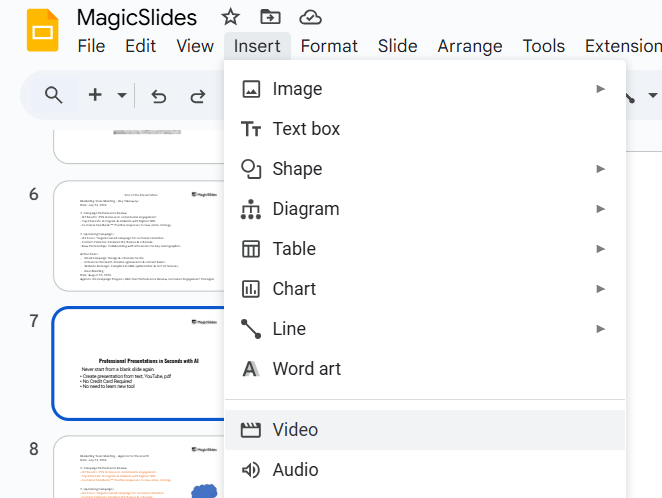Pick Audio from the Insert menu
This screenshot has height=498, width=662.
(x=295, y=470)
